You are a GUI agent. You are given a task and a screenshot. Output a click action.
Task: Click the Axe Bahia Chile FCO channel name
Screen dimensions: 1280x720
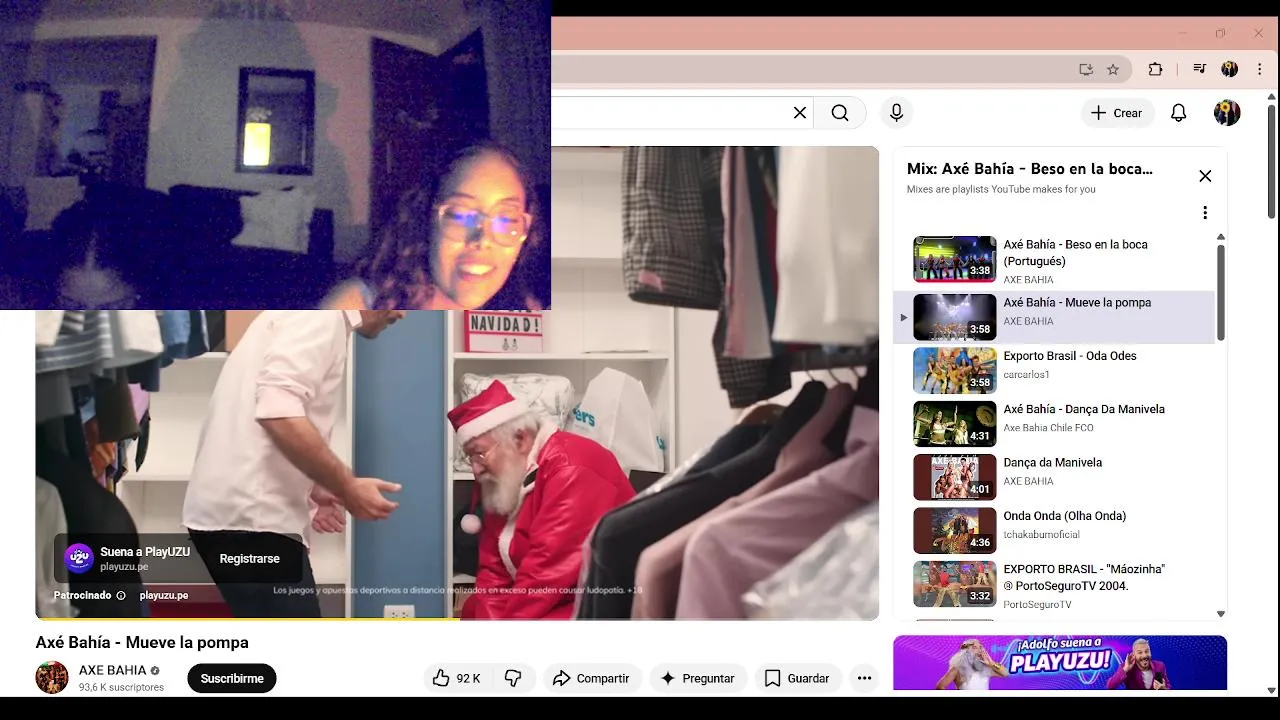(x=1048, y=428)
